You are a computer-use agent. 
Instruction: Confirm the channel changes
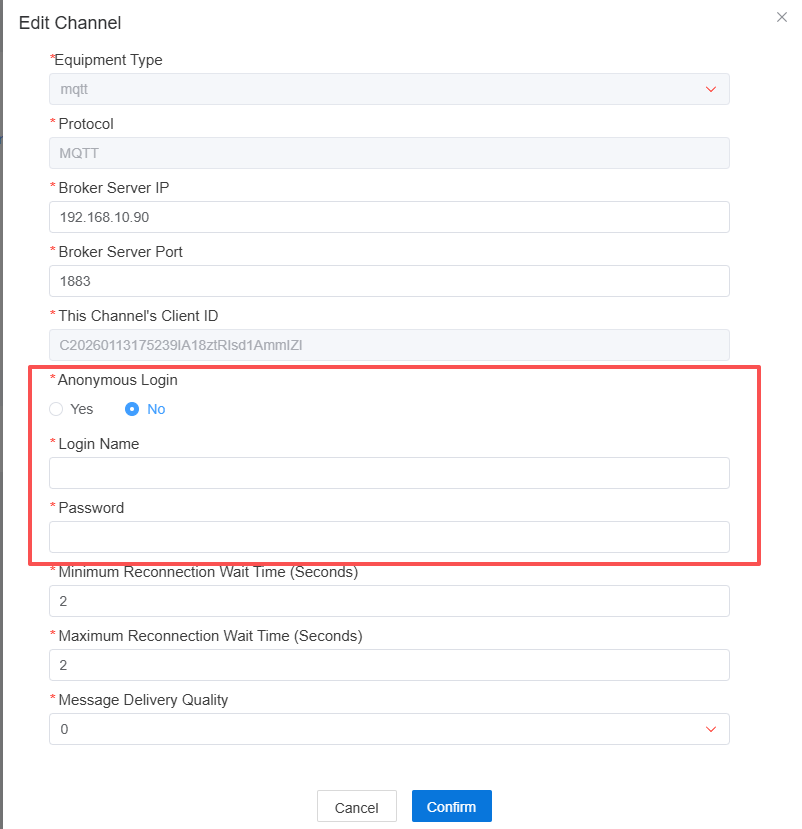pyautogui.click(x=451, y=807)
